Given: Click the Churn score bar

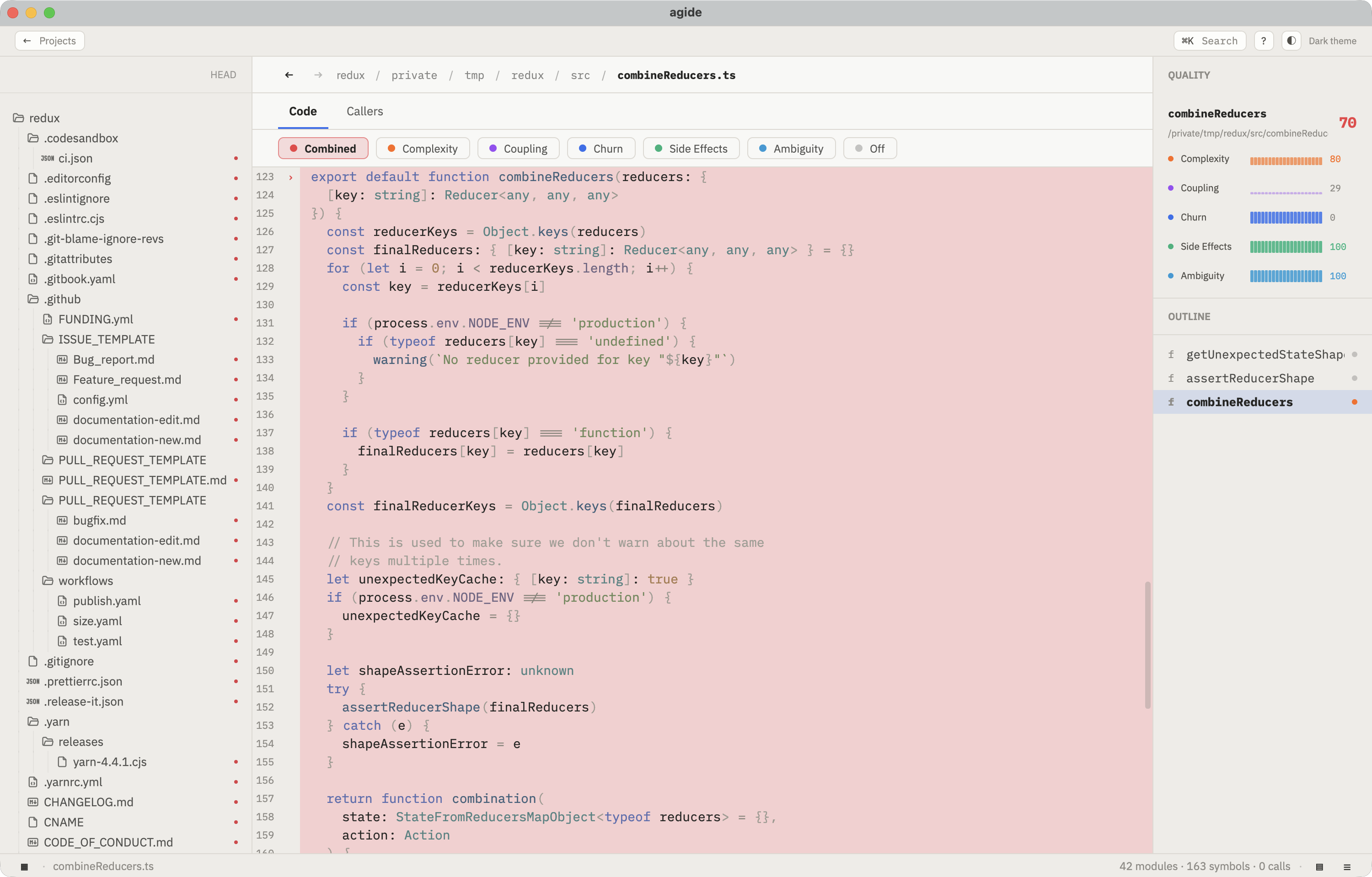Looking at the screenshot, I should click(1286, 218).
